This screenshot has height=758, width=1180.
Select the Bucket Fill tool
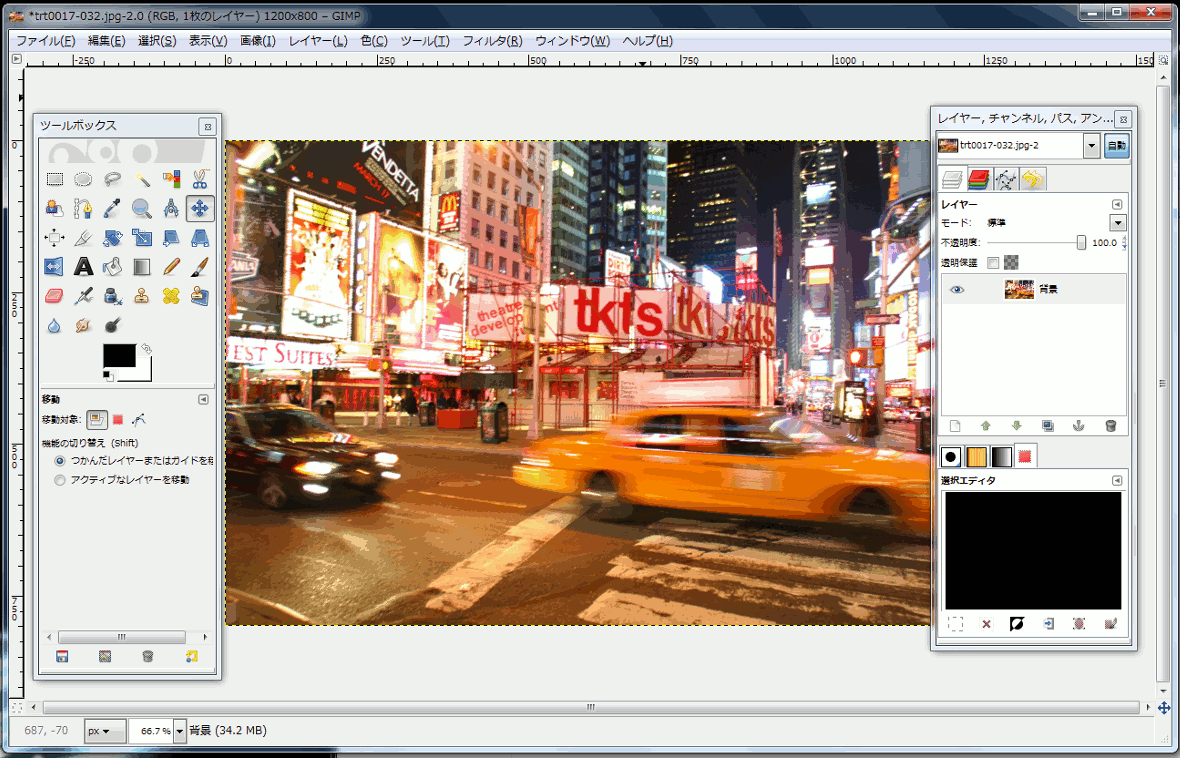113,266
